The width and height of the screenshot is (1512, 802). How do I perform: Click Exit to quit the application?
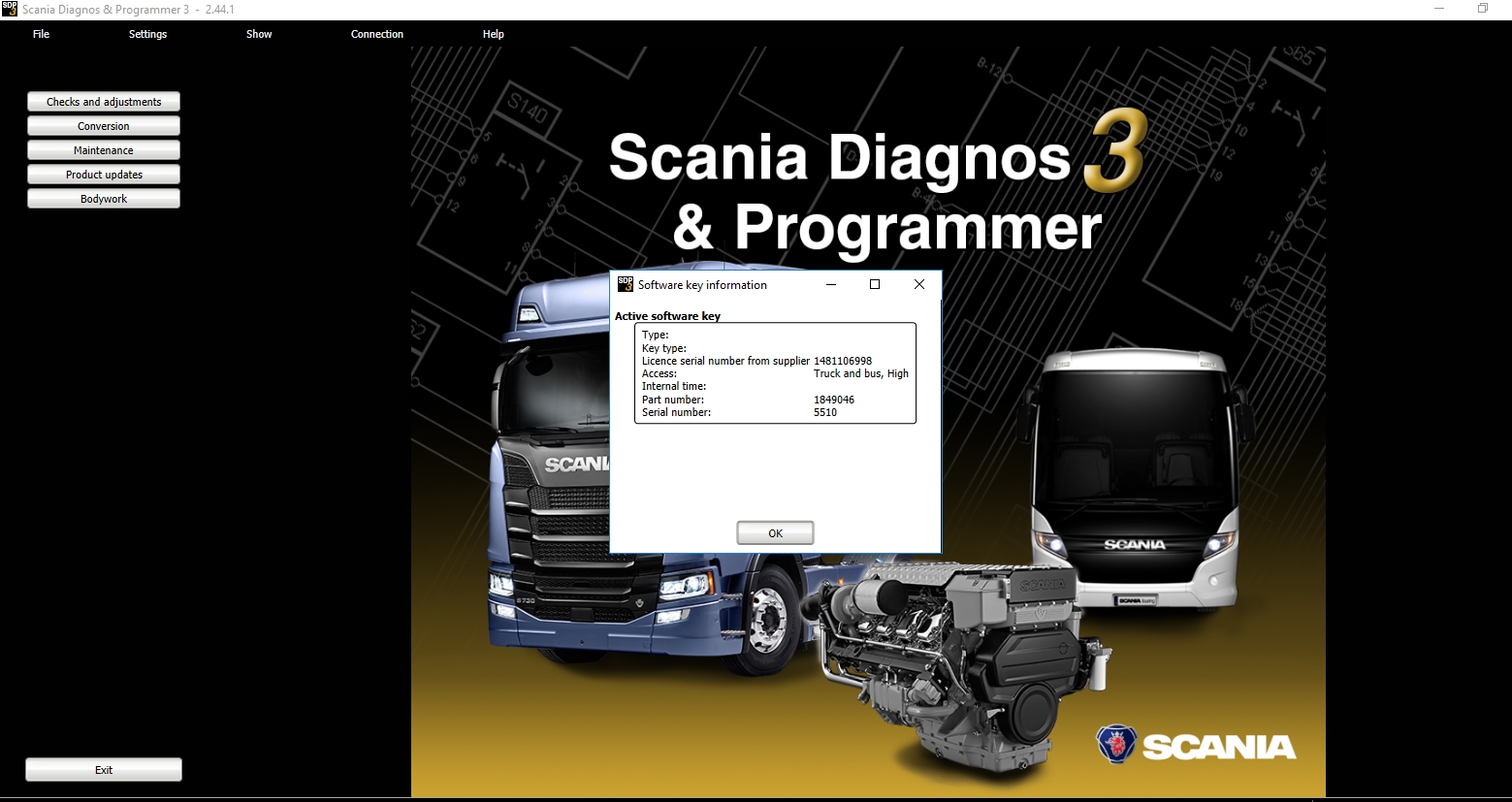pos(103,769)
